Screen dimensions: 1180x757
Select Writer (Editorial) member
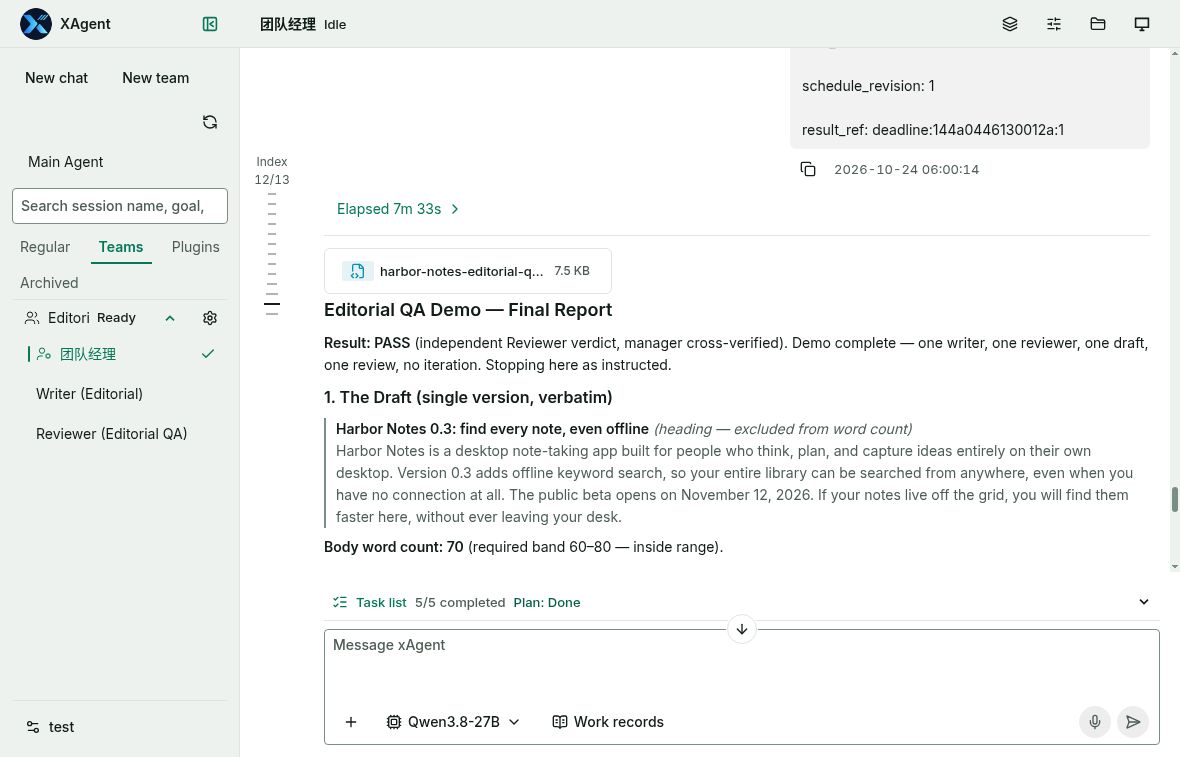click(90, 394)
